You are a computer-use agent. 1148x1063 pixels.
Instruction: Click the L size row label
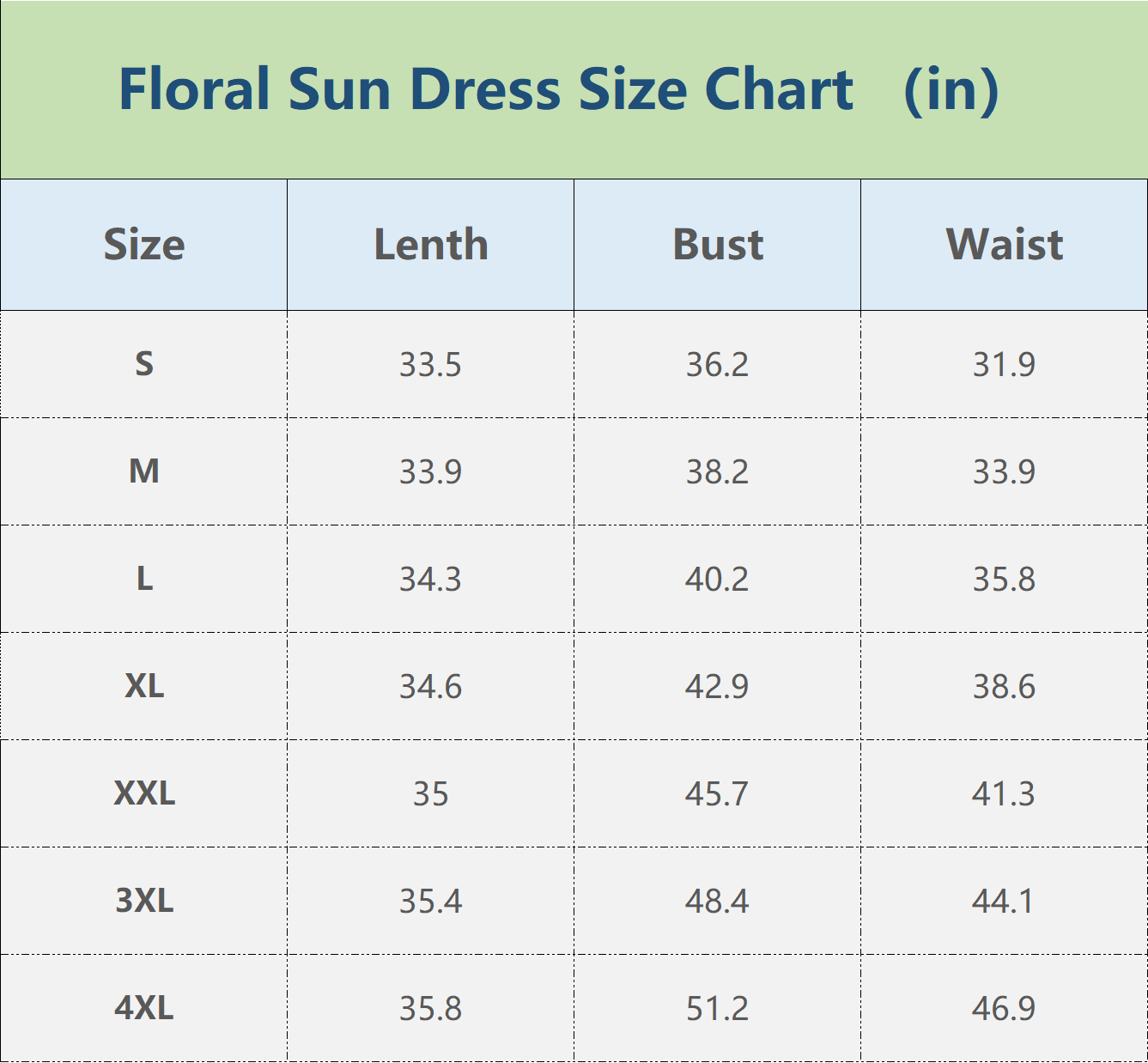point(144,579)
